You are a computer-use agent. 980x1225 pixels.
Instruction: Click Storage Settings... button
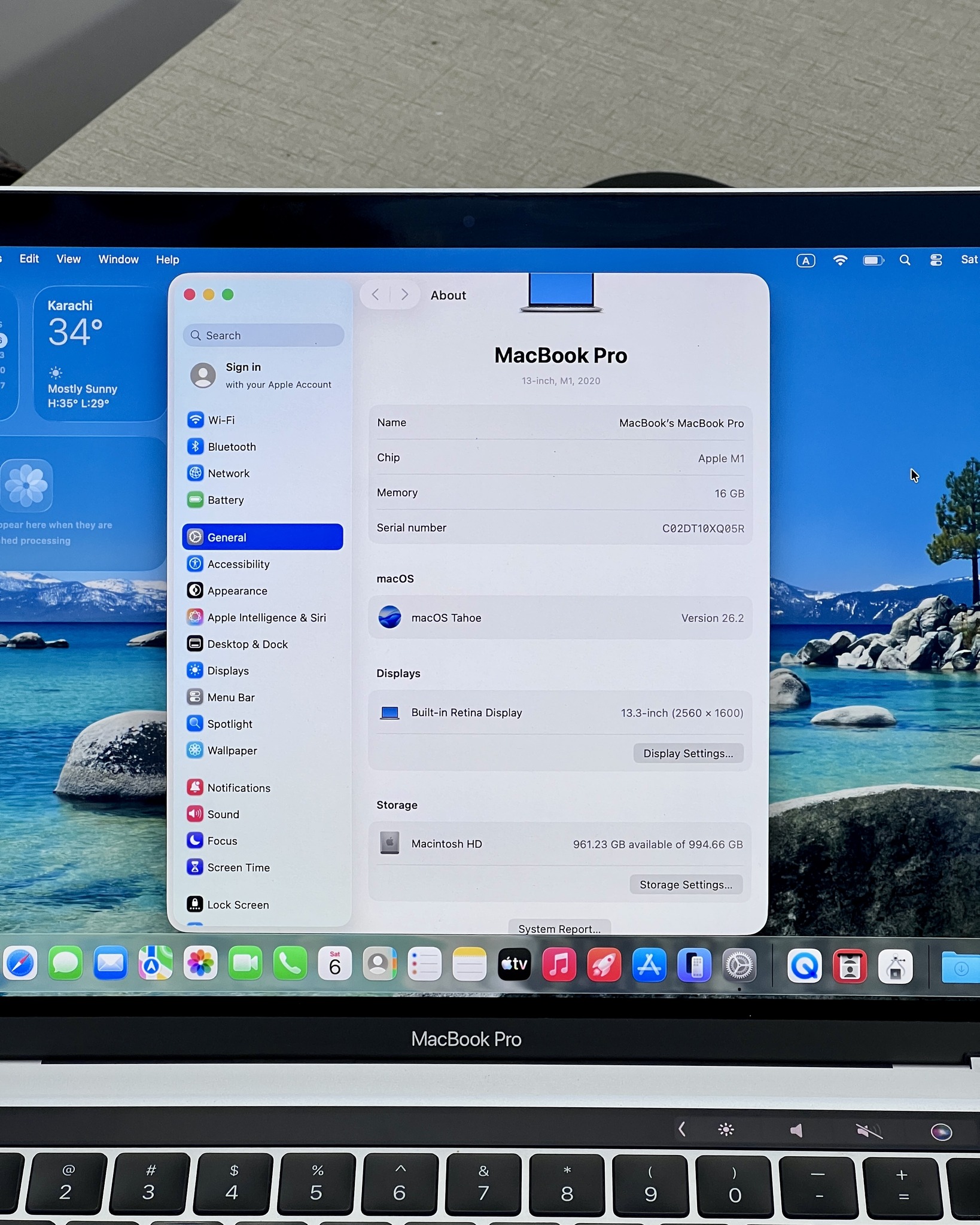click(x=686, y=885)
